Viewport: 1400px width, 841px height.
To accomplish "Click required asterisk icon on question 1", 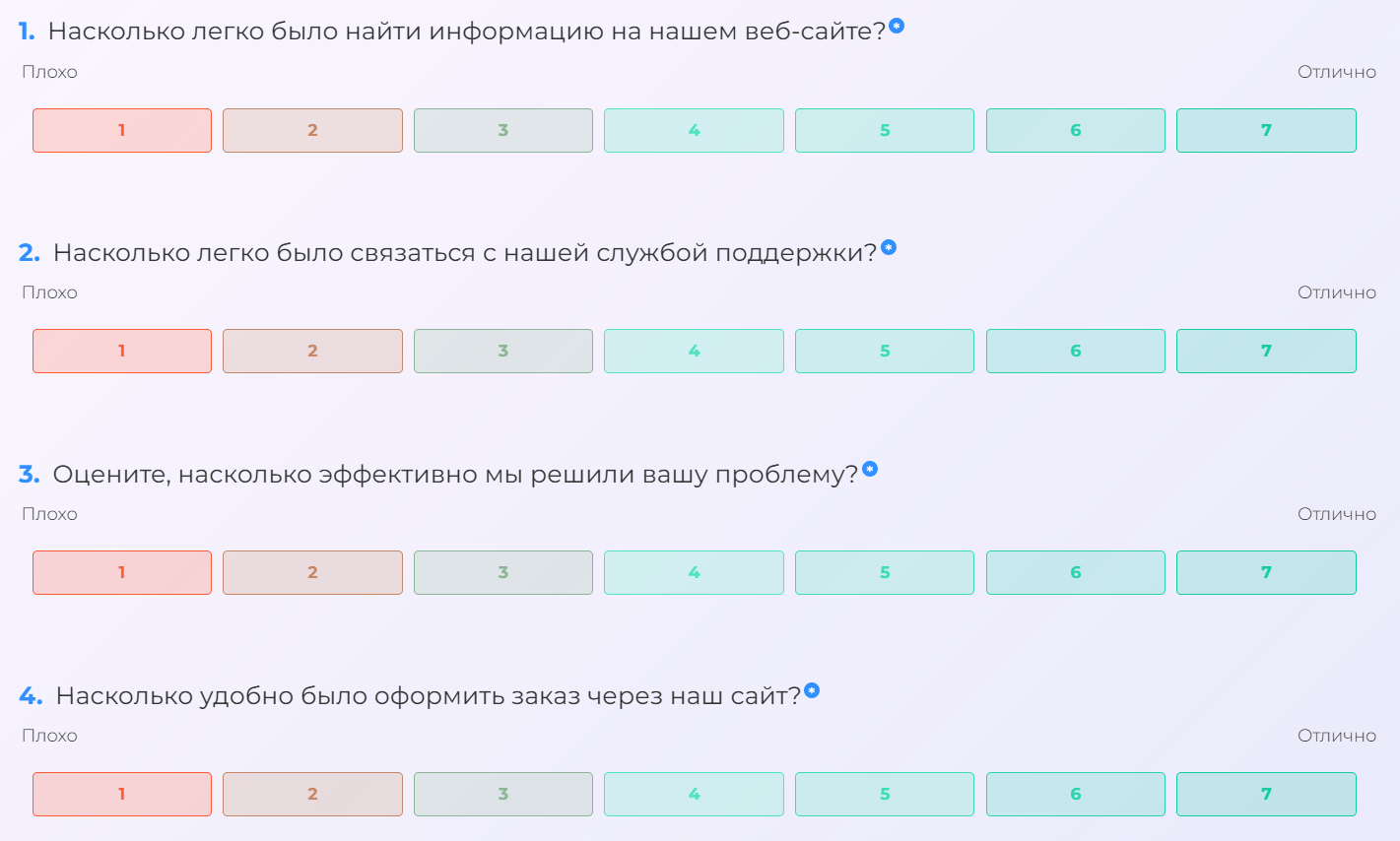I will (897, 26).
